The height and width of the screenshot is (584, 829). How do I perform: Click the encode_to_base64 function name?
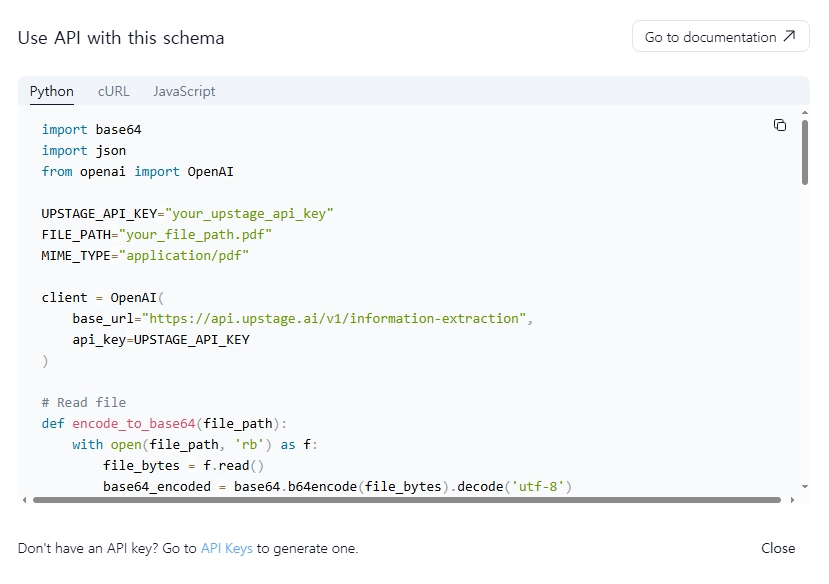[x=134, y=423]
